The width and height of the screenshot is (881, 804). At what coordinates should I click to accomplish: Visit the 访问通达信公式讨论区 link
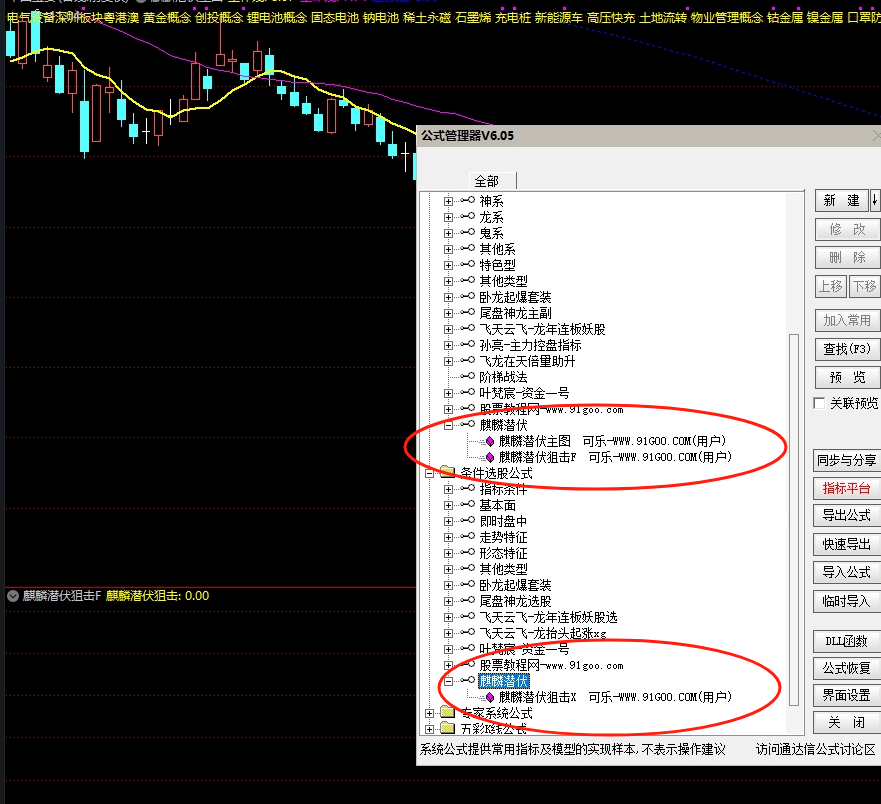pyautogui.click(x=815, y=750)
